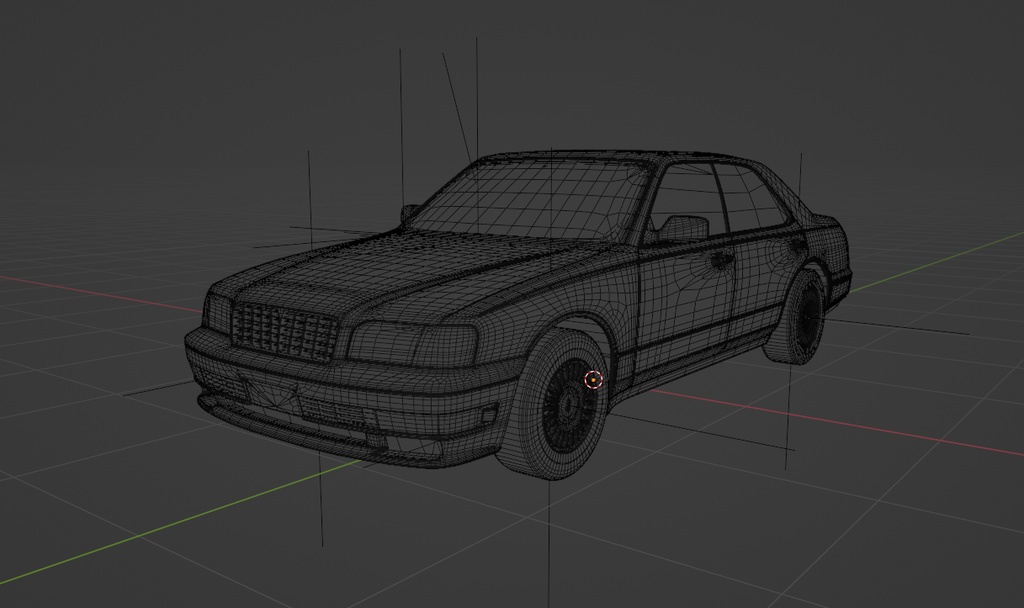This screenshot has height=608, width=1024.
Task: Select the fog light on the front bumper
Action: click(x=488, y=414)
